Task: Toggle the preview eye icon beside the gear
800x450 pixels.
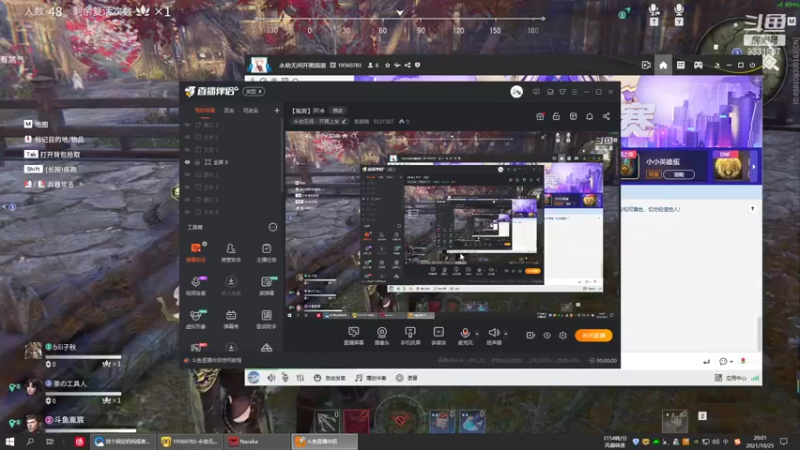Action: click(x=547, y=335)
